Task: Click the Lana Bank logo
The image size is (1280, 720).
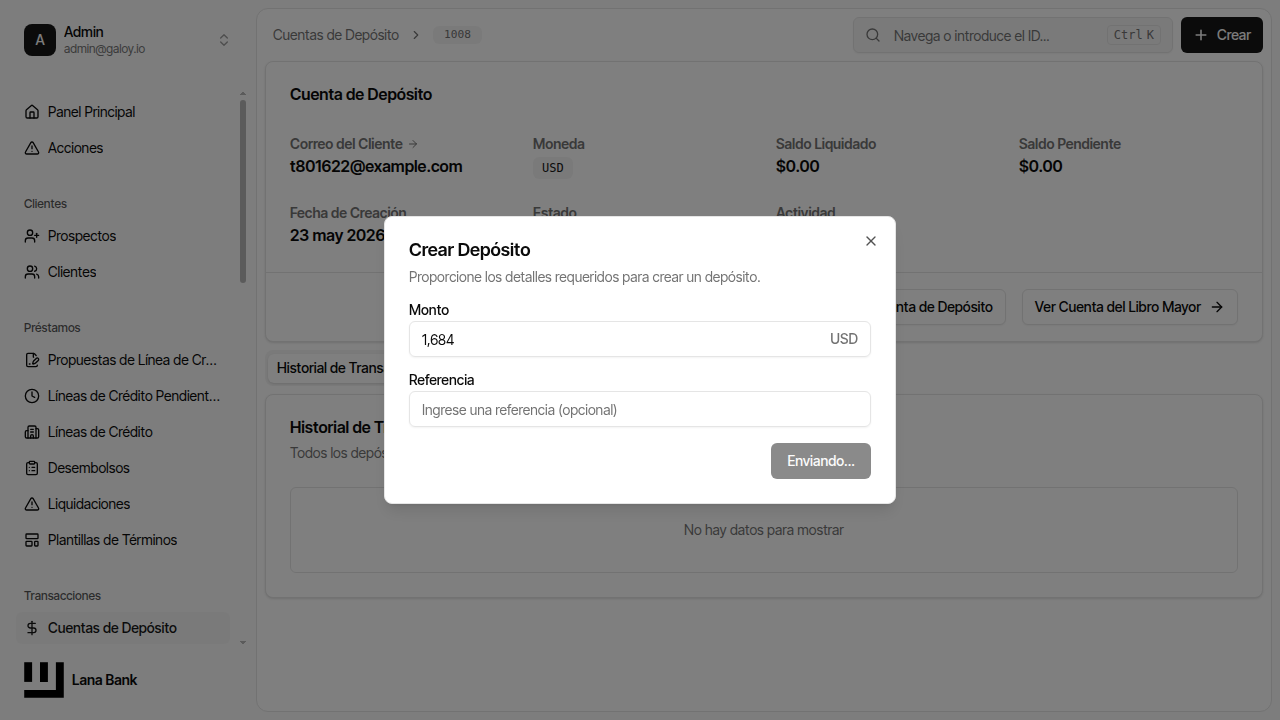Action: click(x=44, y=680)
